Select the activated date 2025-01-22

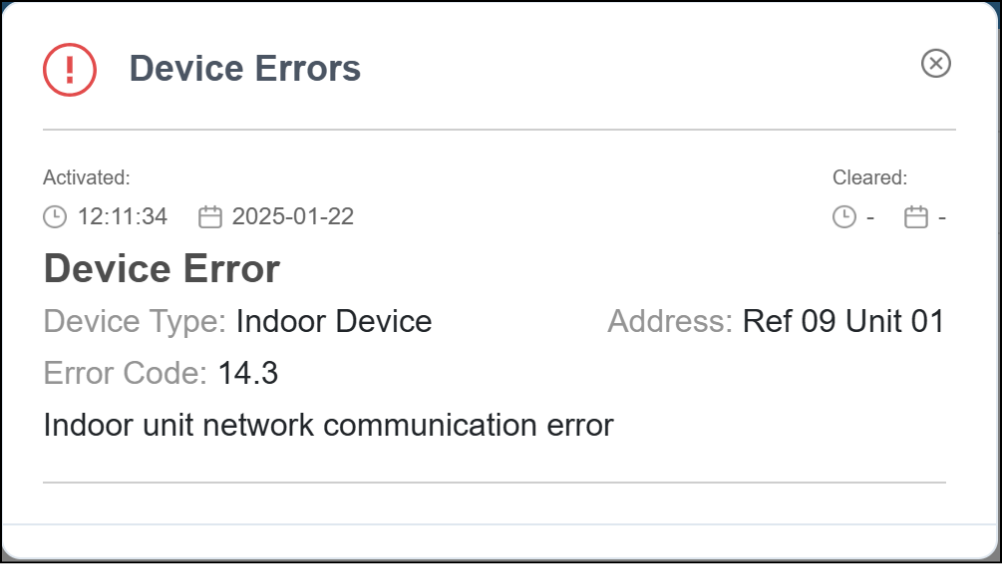[292, 216]
